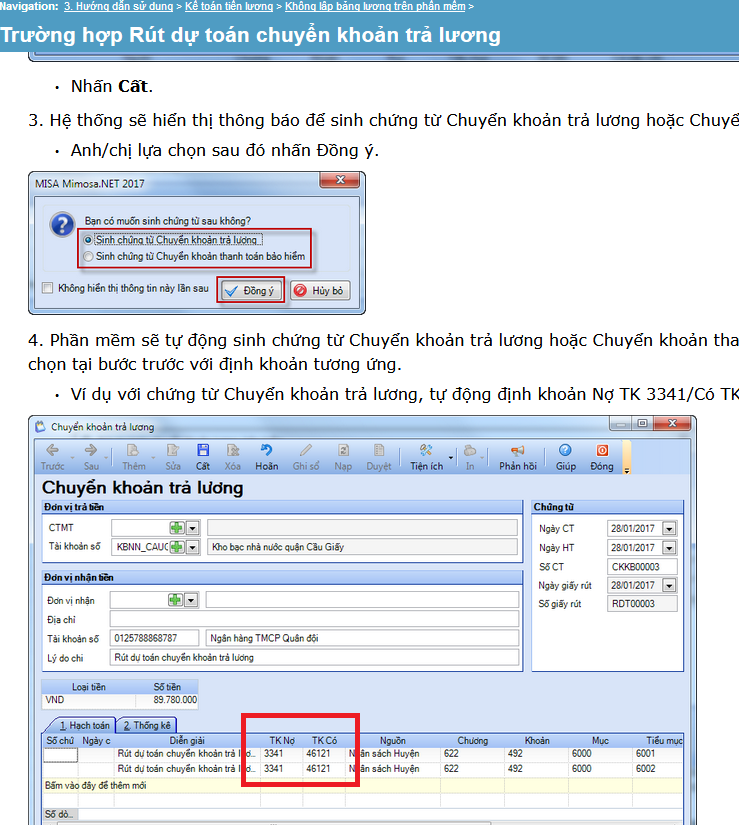Image resolution: width=739 pixels, height=825 pixels.
Task: Click the Sau forward arrow toolbar icon
Action: pyautogui.click(x=91, y=450)
